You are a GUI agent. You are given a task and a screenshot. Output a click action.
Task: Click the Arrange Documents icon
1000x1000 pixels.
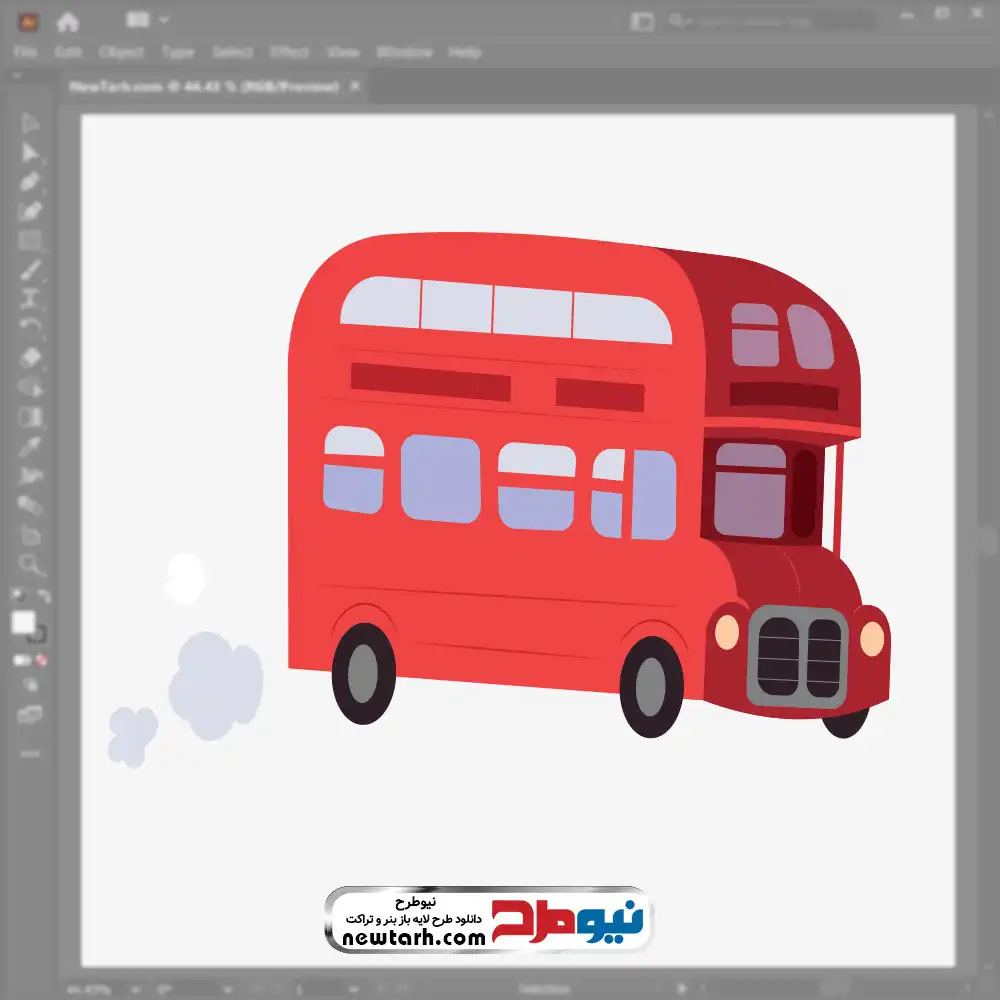642,21
